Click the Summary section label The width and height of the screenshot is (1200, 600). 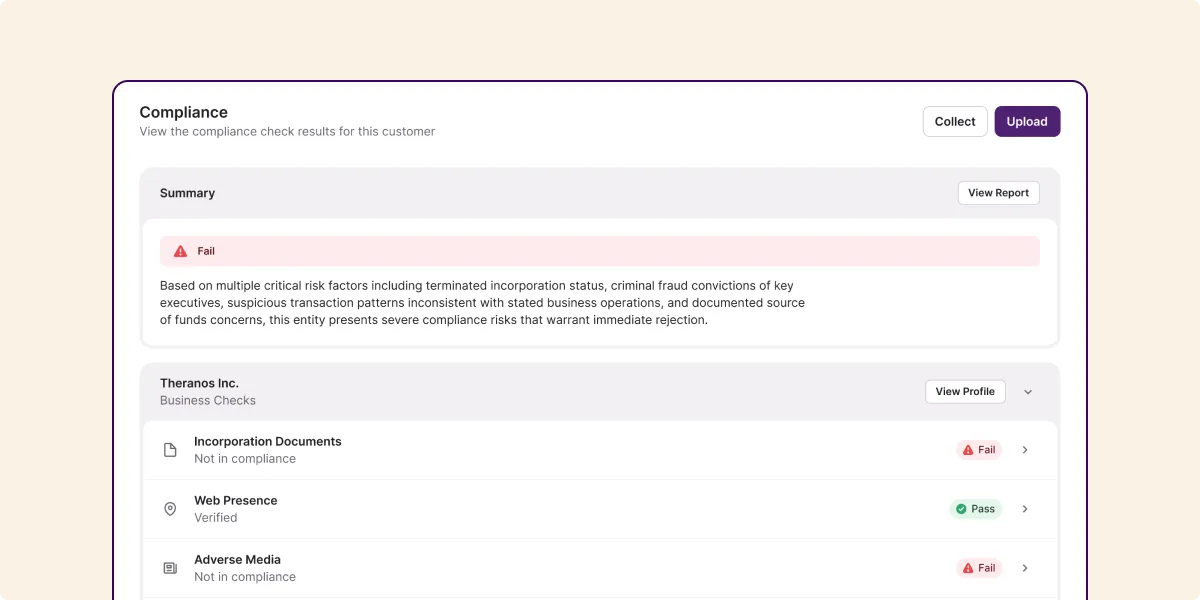click(187, 193)
